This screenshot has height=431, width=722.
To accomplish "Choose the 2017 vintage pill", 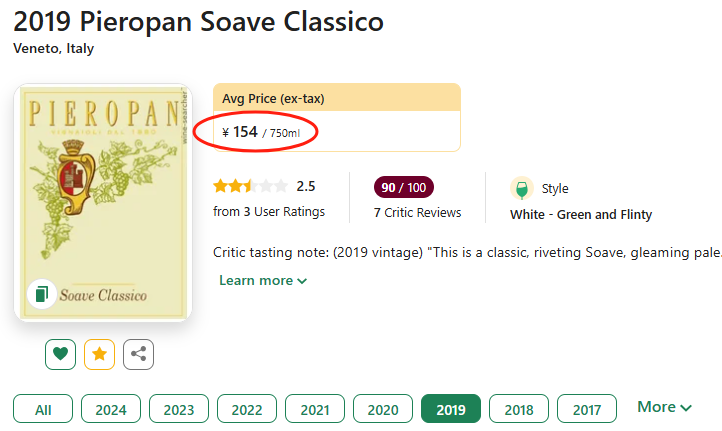I will [x=587, y=409].
